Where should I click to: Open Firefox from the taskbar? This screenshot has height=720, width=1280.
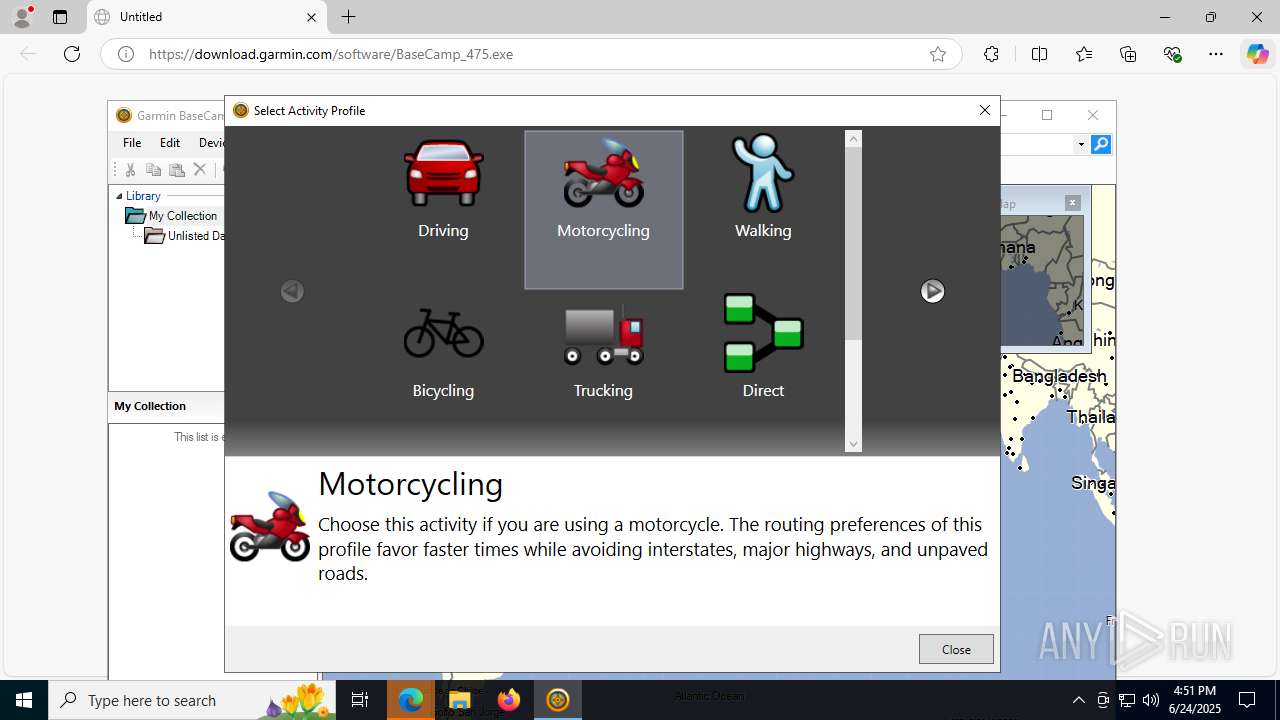point(508,700)
